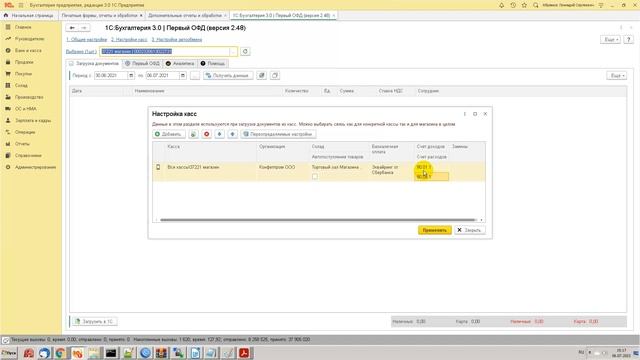Open Операции section in sidebar
Screen dimensions: 640x360
pyautogui.click(x=25, y=132)
